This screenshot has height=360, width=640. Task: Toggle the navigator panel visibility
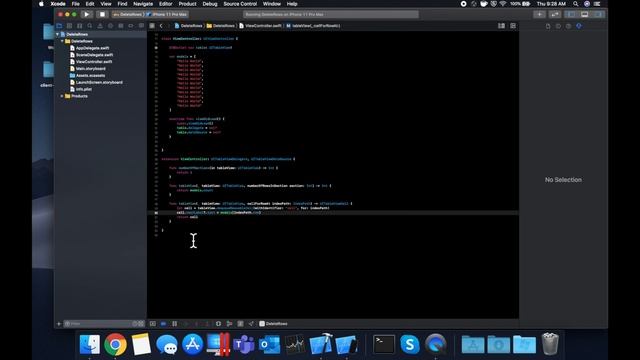[571, 14]
